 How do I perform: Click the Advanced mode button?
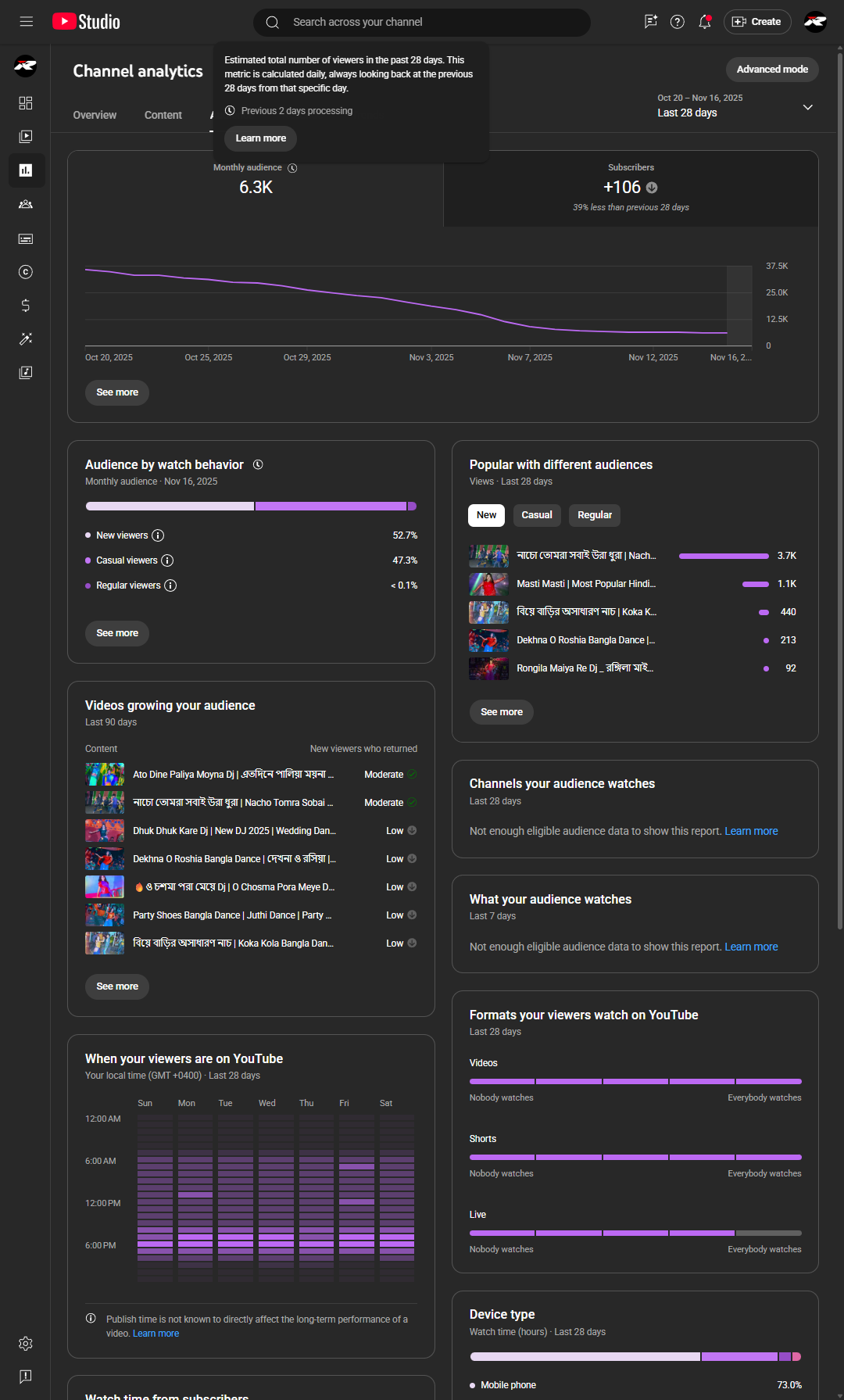(x=772, y=70)
